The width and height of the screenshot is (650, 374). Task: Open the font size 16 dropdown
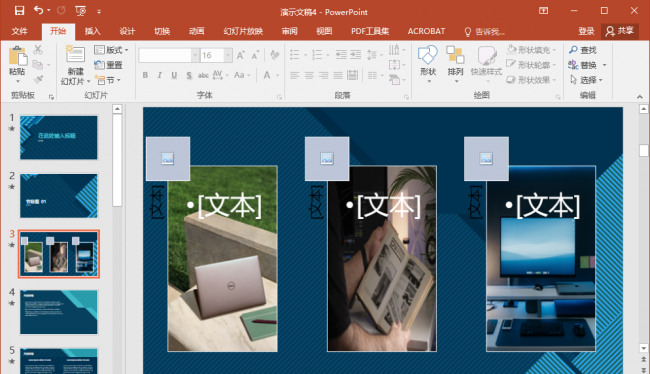228,55
